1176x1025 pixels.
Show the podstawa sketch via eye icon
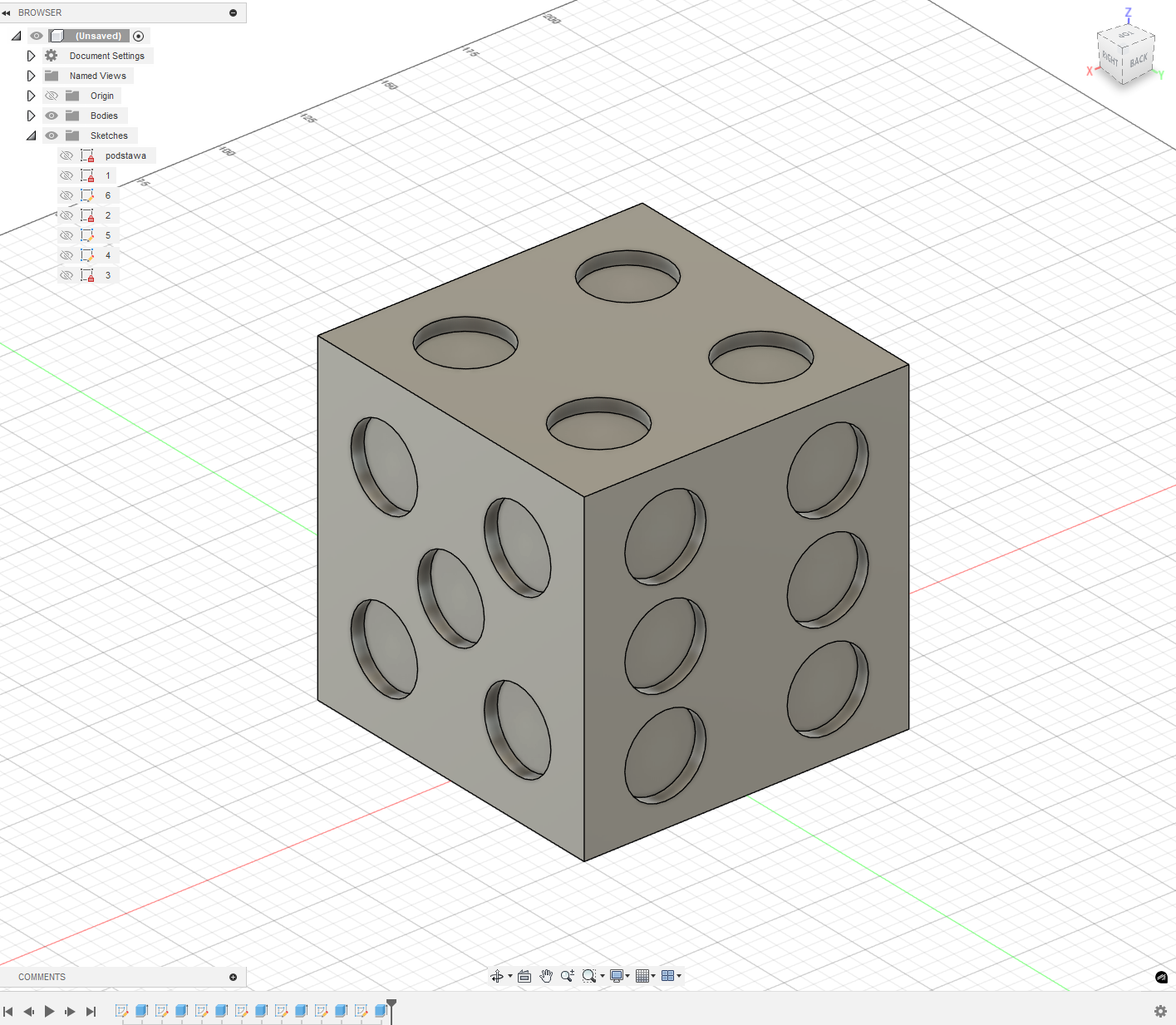point(66,155)
